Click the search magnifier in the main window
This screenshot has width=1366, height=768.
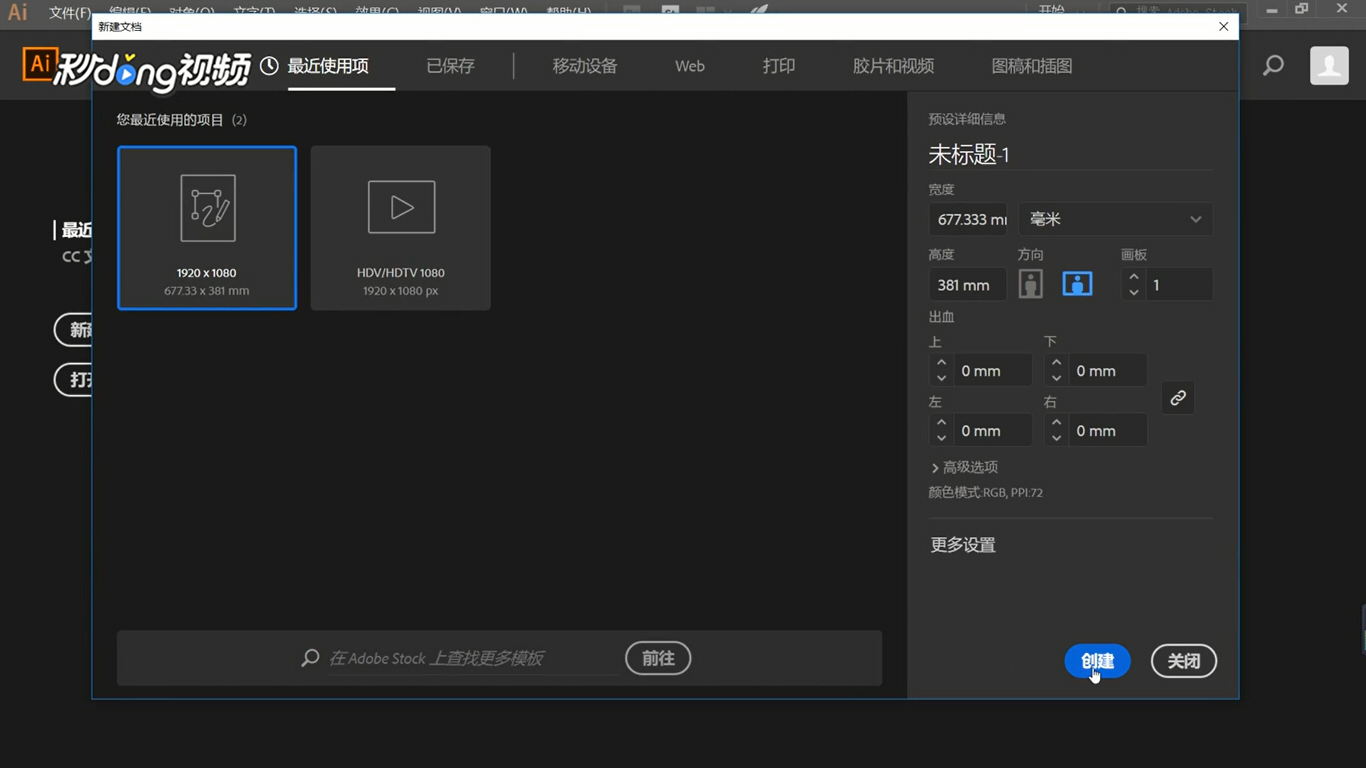pos(1273,66)
